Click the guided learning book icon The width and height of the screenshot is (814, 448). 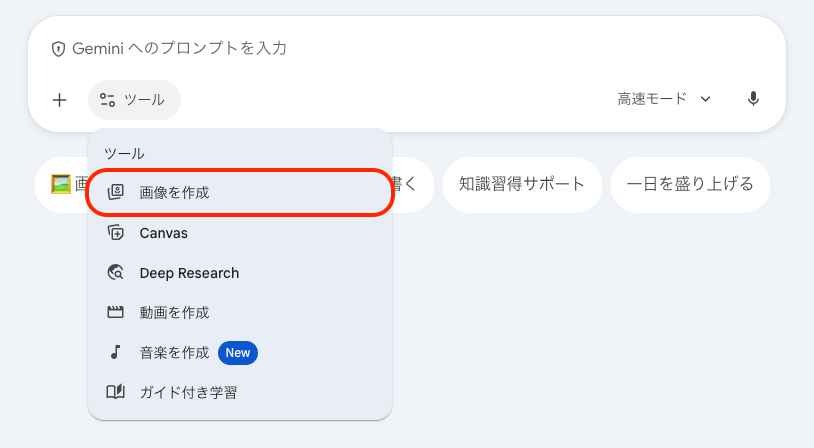(116, 392)
